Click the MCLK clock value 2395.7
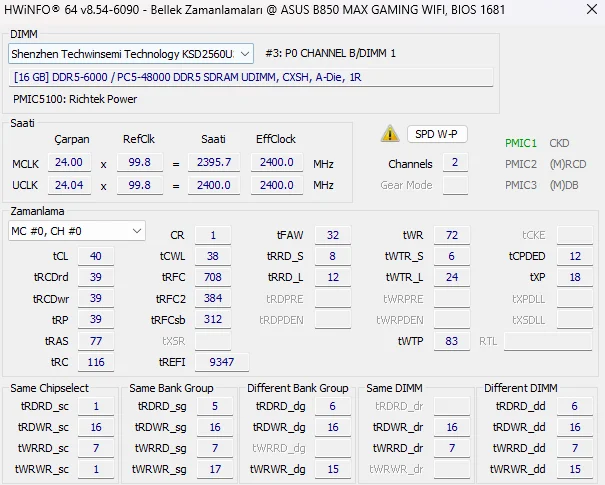This screenshot has height=485, width=605. click(214, 162)
